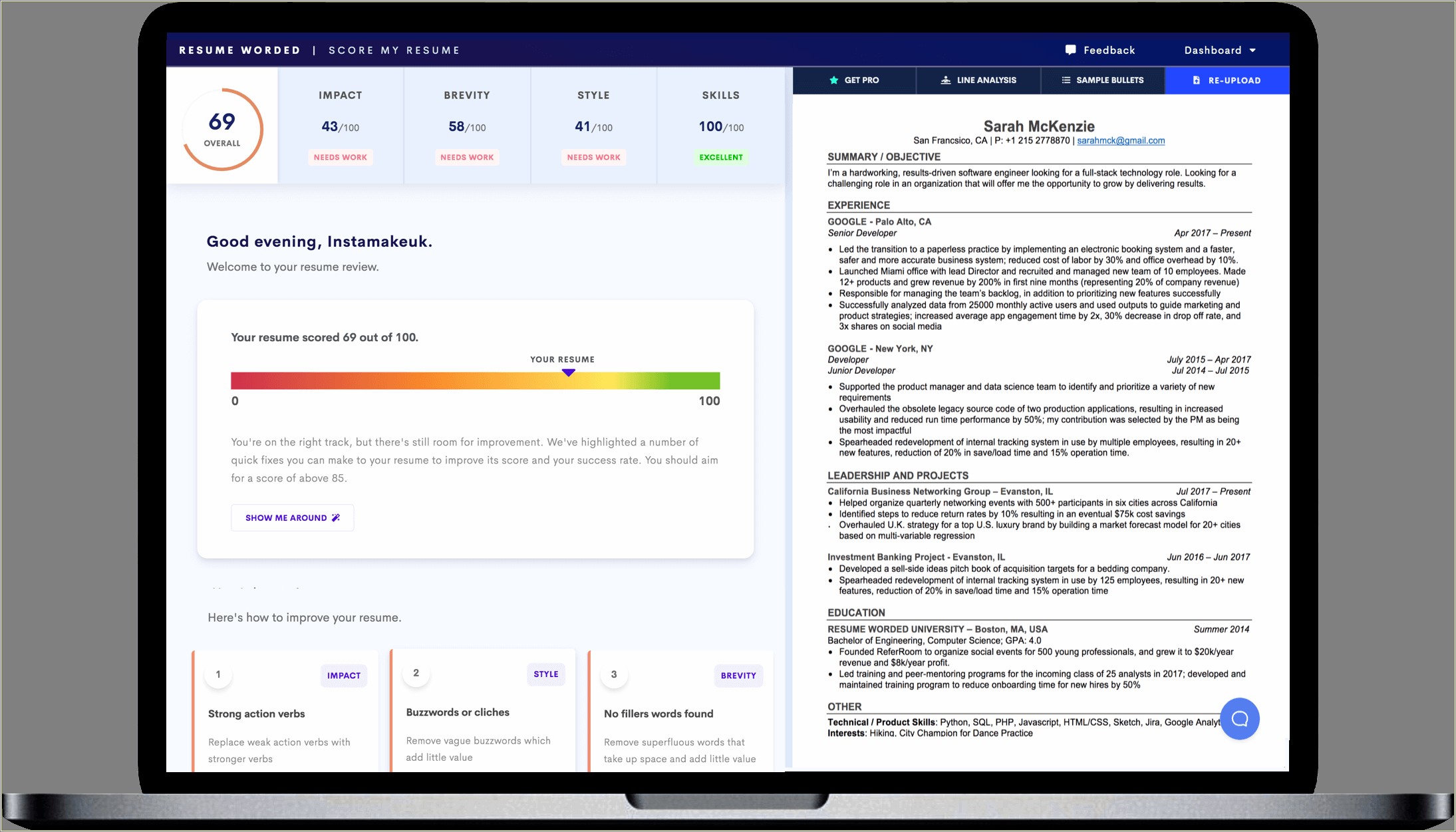The image size is (1456, 832).
Task: Expand BREVITY score details
Action: click(467, 125)
